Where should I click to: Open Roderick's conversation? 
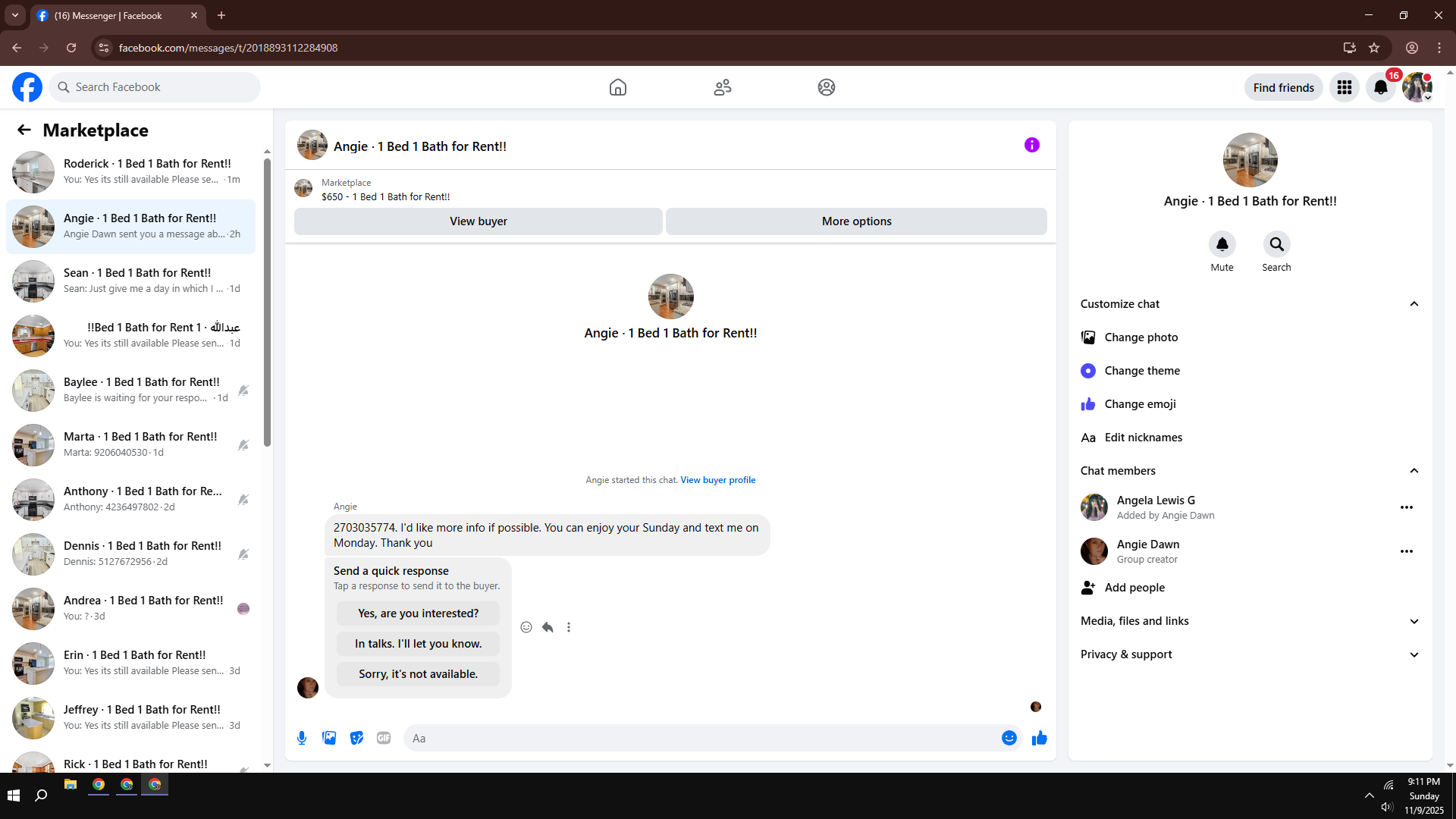(x=130, y=172)
